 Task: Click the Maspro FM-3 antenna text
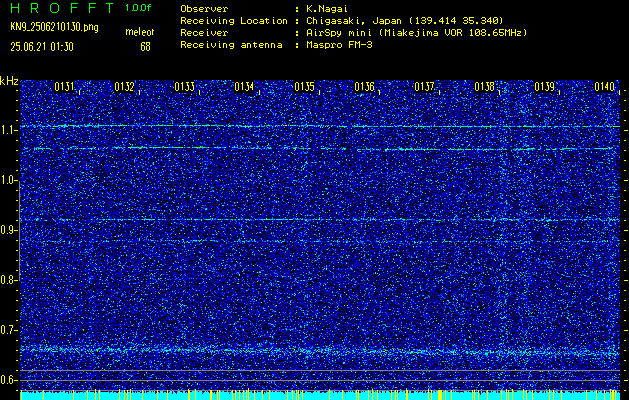tap(339, 45)
